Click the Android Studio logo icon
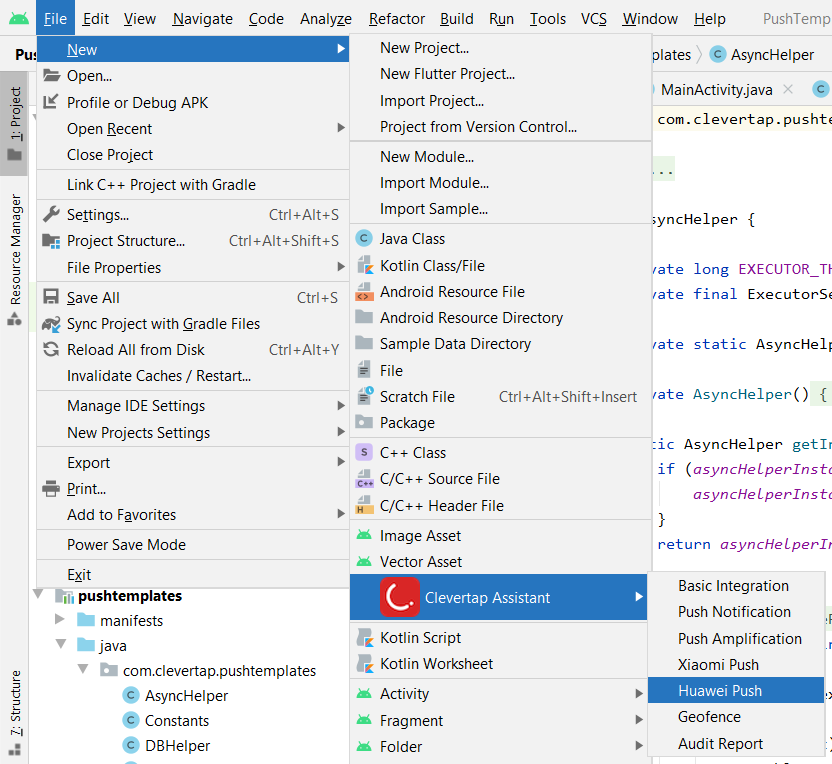This screenshot has width=832, height=764. click(x=19, y=19)
